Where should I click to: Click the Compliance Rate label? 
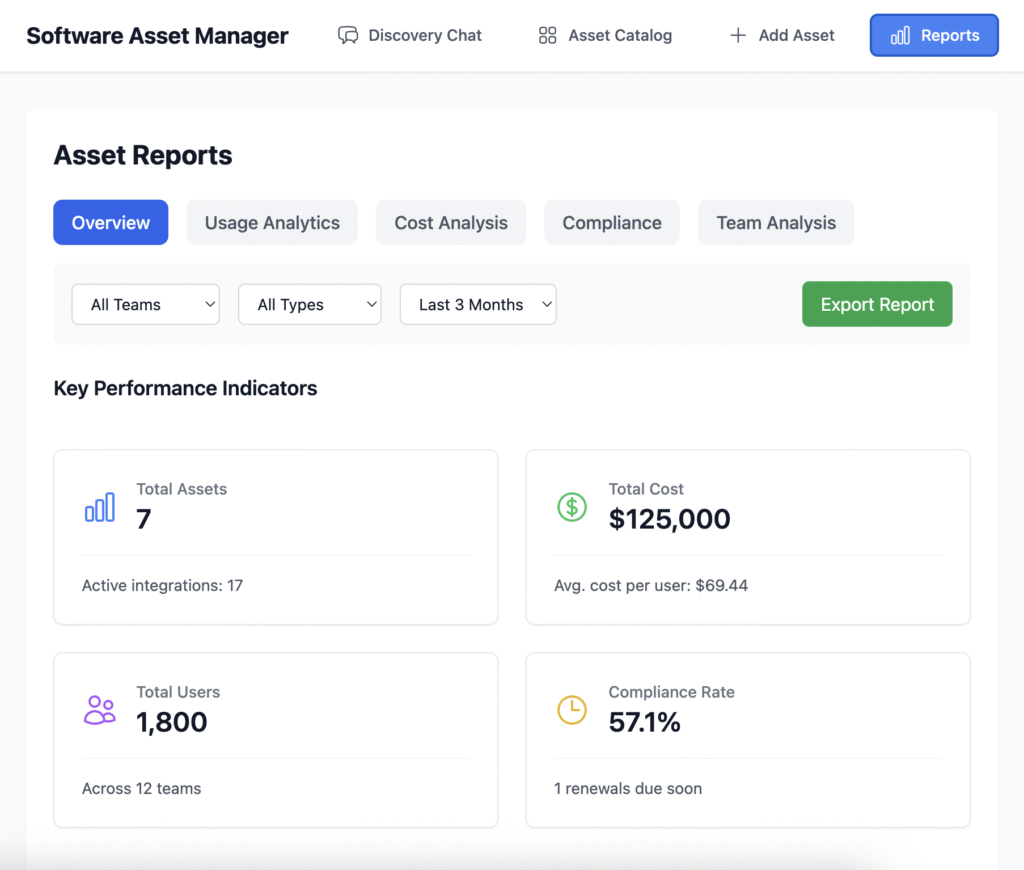[x=671, y=692]
